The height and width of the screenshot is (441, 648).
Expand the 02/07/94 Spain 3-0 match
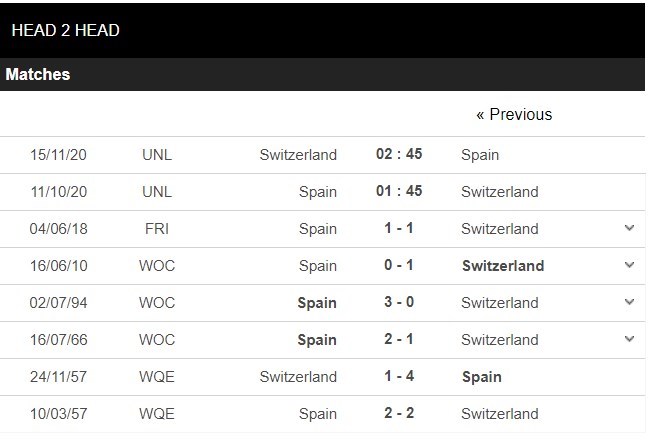(629, 302)
